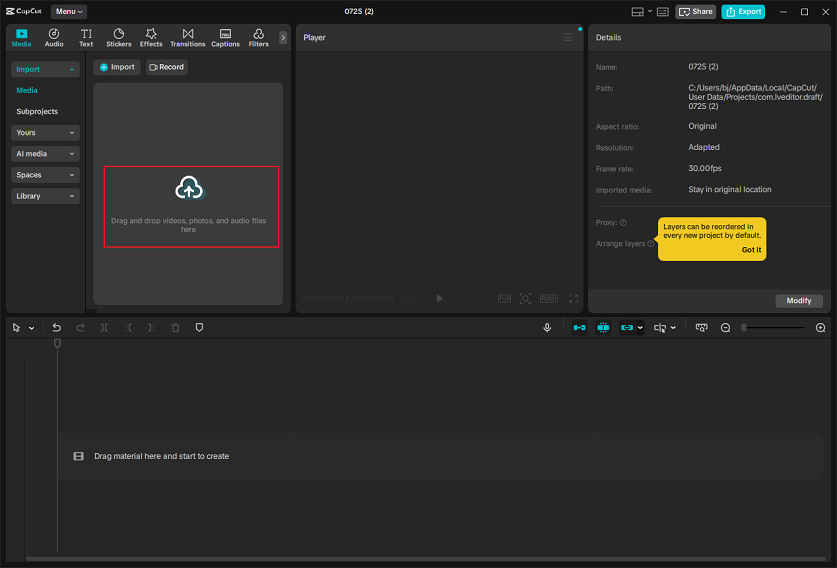The image size is (837, 568).
Task: Click the Modify button
Action: click(x=799, y=301)
